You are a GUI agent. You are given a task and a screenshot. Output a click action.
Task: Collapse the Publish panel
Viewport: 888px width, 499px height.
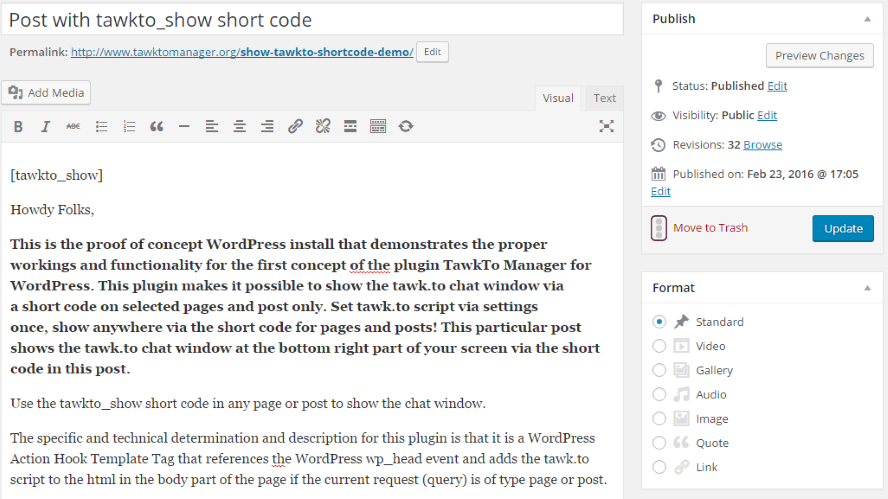[x=865, y=19]
